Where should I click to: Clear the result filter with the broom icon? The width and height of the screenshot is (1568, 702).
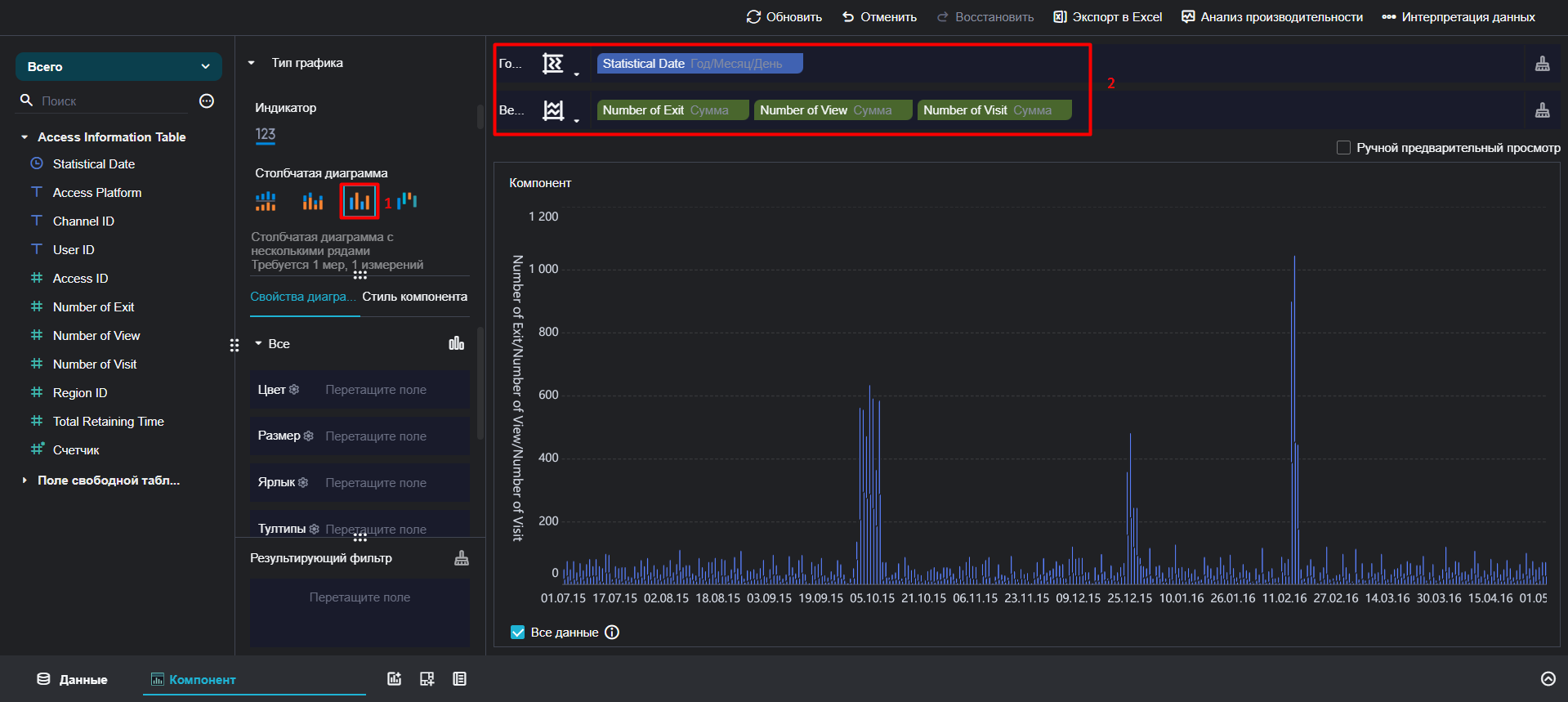pos(462,558)
